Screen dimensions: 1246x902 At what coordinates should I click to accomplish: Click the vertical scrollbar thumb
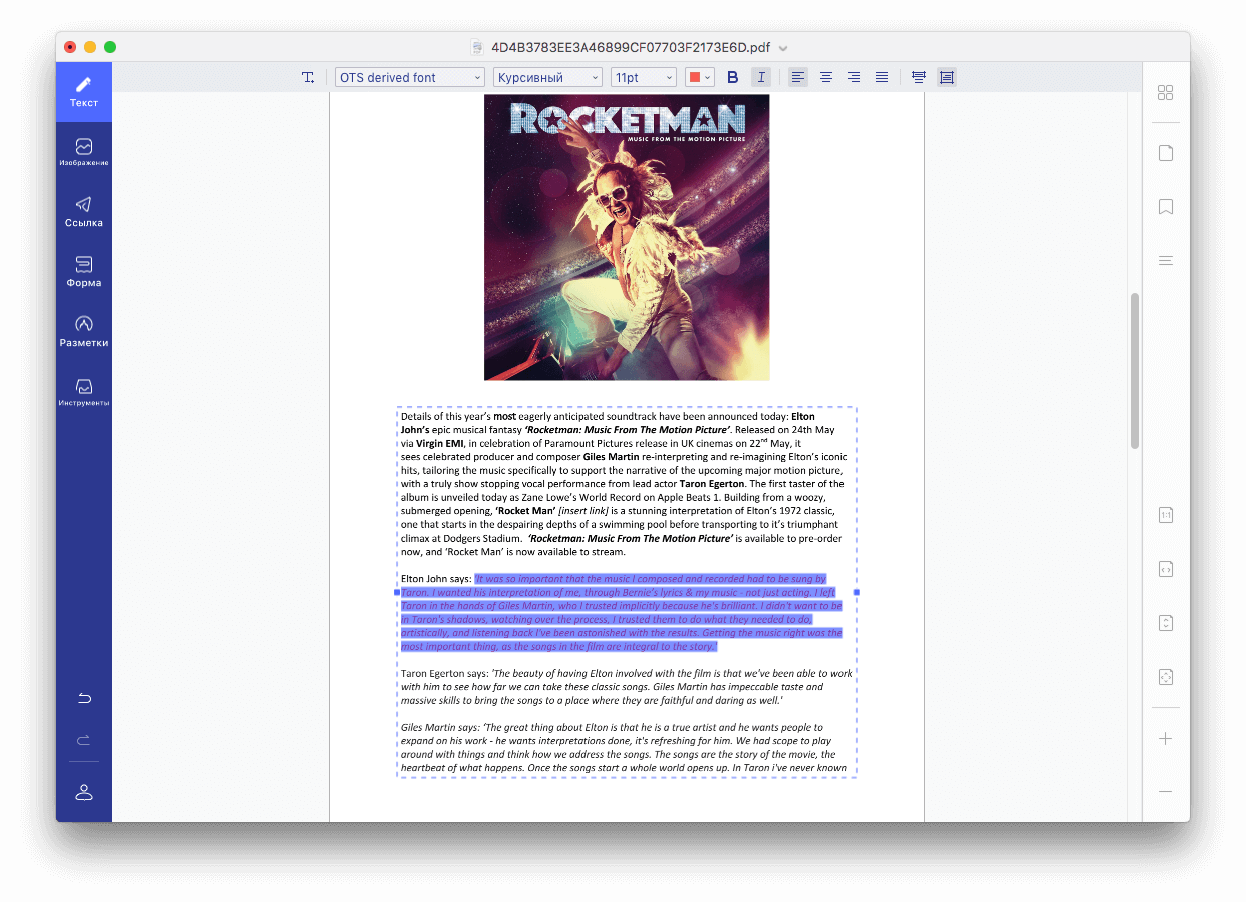(x=1135, y=371)
